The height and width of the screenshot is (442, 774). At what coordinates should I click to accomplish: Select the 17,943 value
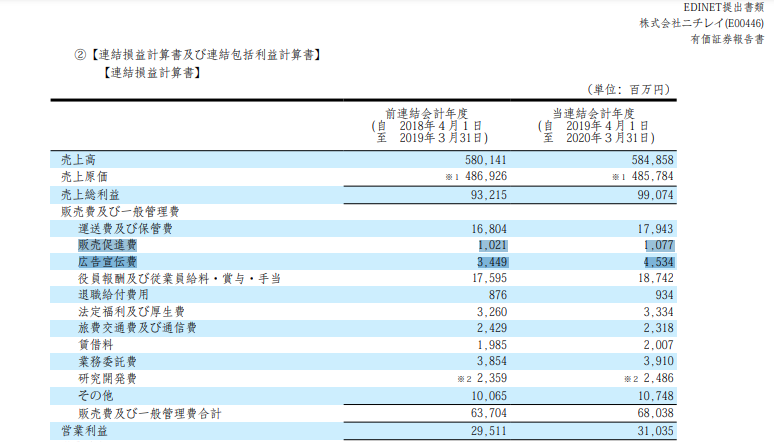tap(655, 229)
